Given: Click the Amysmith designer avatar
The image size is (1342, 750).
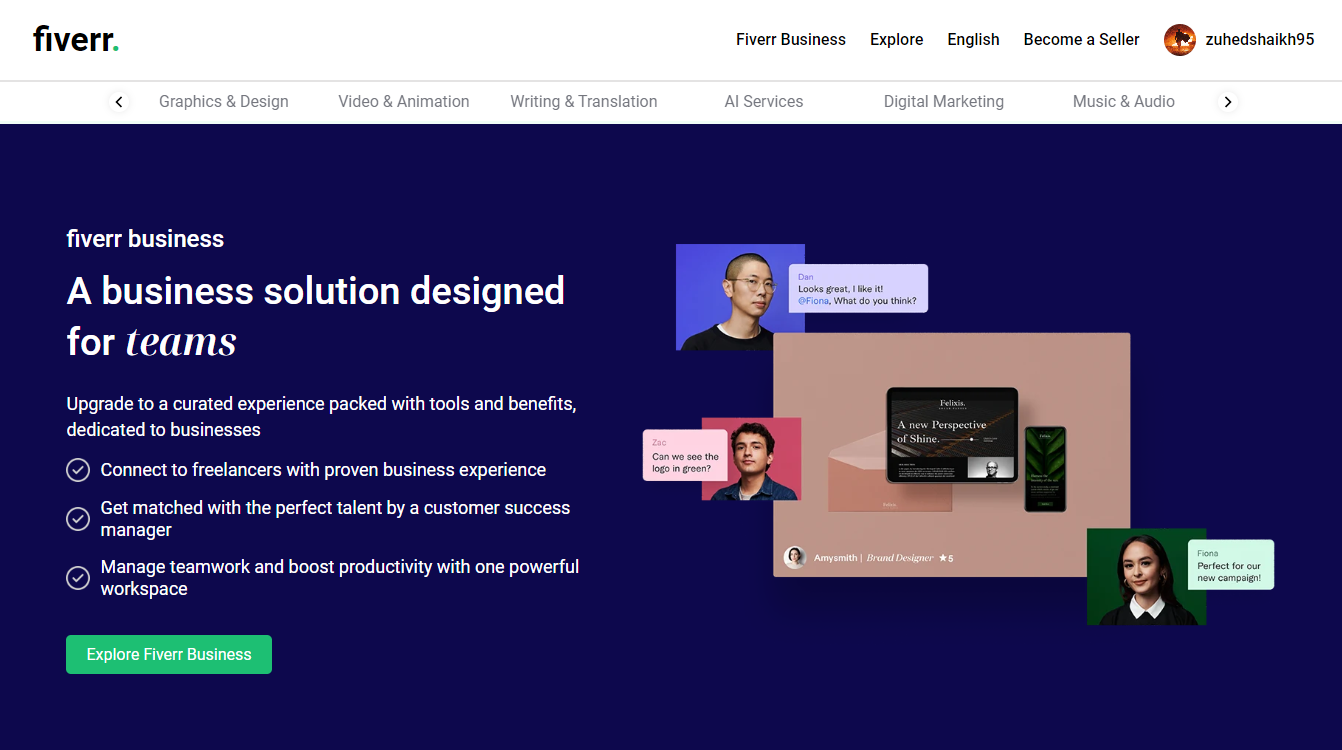Looking at the screenshot, I should coord(795,558).
